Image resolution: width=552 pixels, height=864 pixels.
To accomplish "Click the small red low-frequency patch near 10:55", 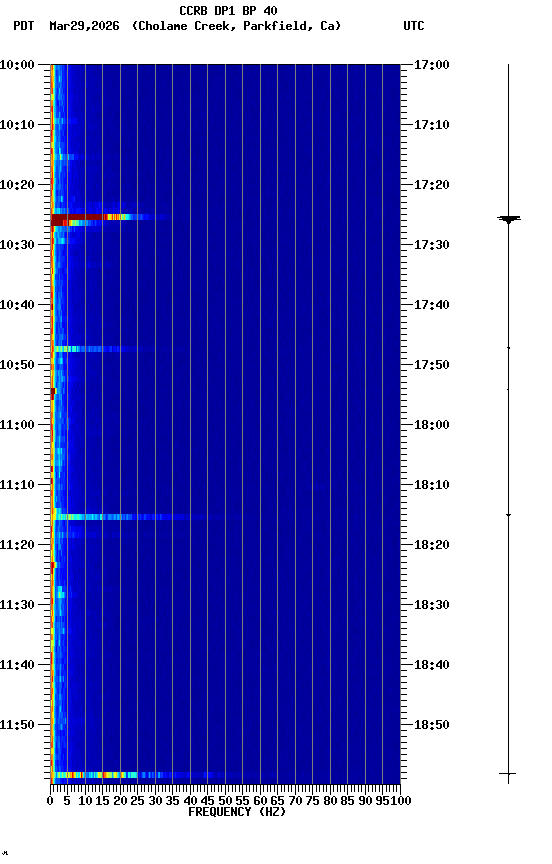I will 53,392.
